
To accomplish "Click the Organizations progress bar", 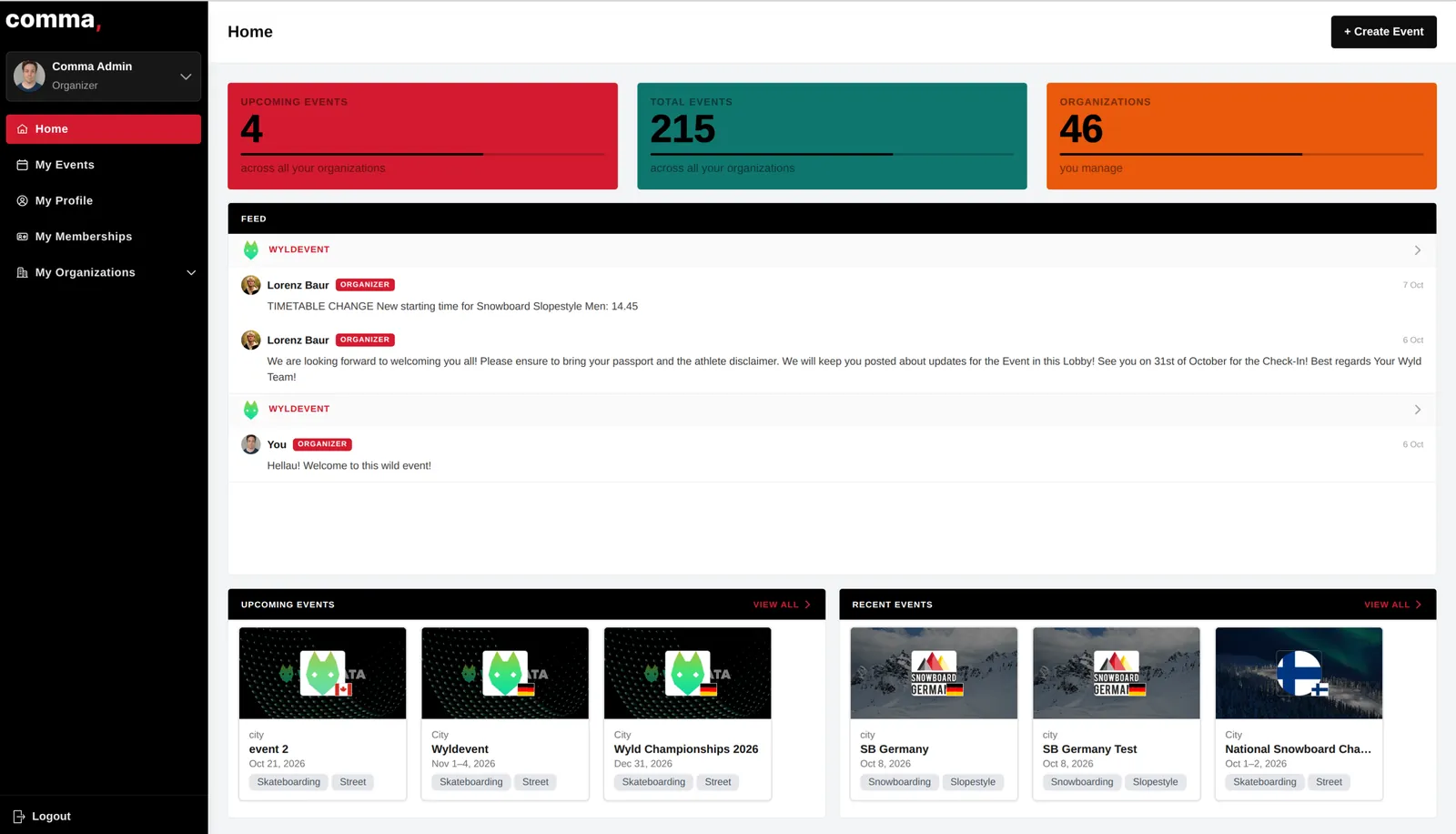I will point(1241,154).
